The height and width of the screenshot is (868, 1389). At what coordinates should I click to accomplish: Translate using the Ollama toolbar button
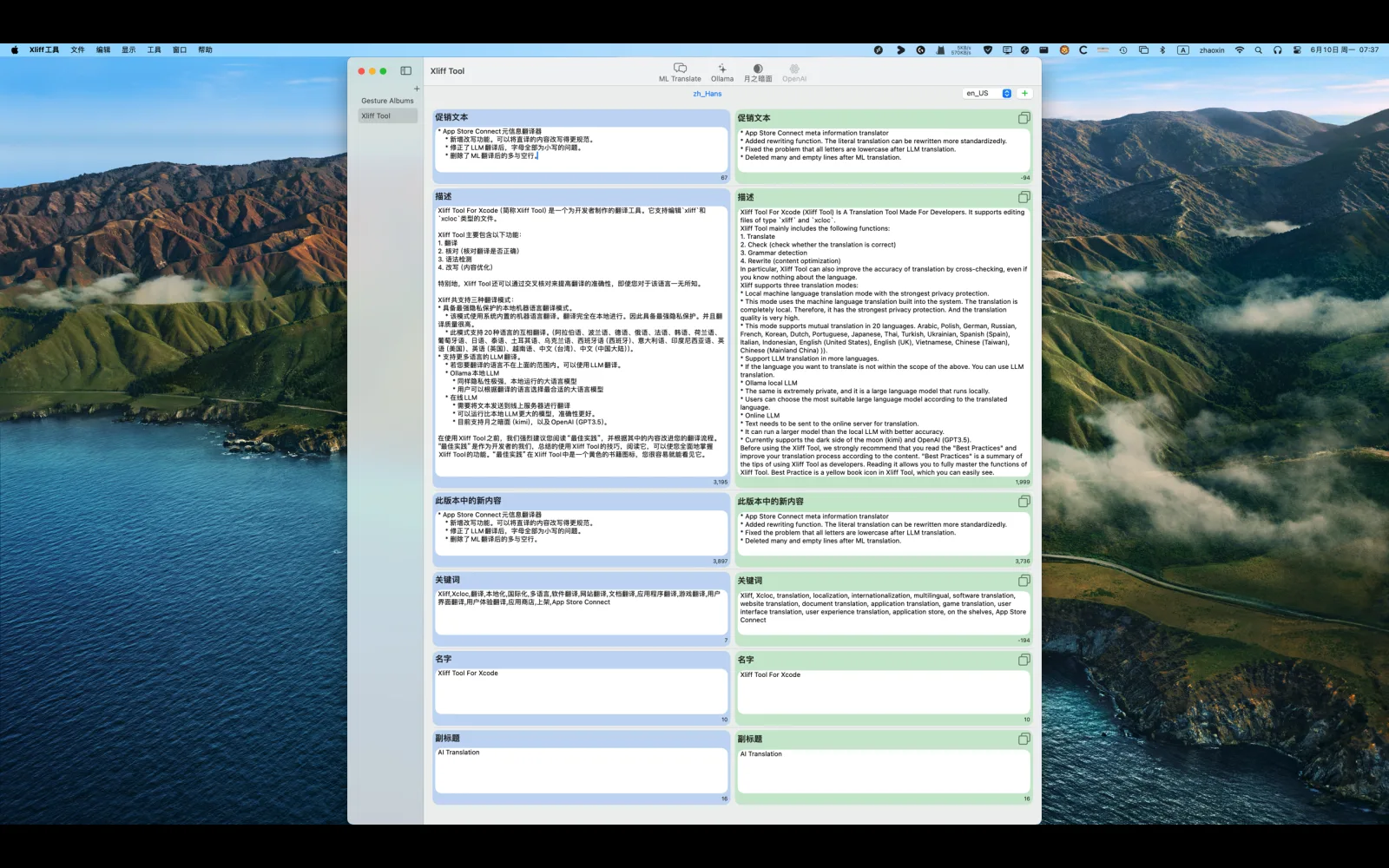[722, 73]
